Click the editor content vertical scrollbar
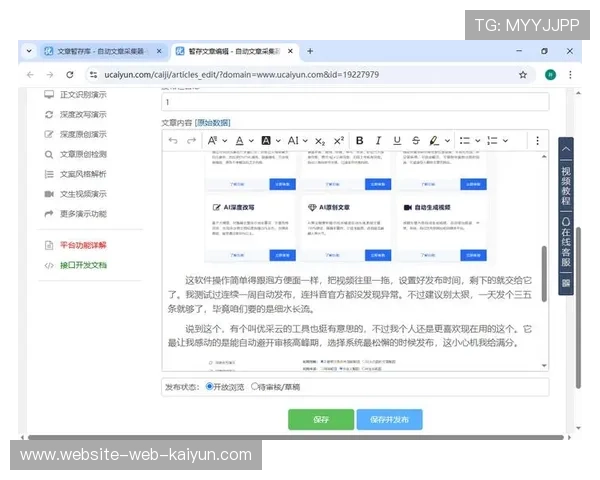The height and width of the screenshot is (480, 600). 544,273
